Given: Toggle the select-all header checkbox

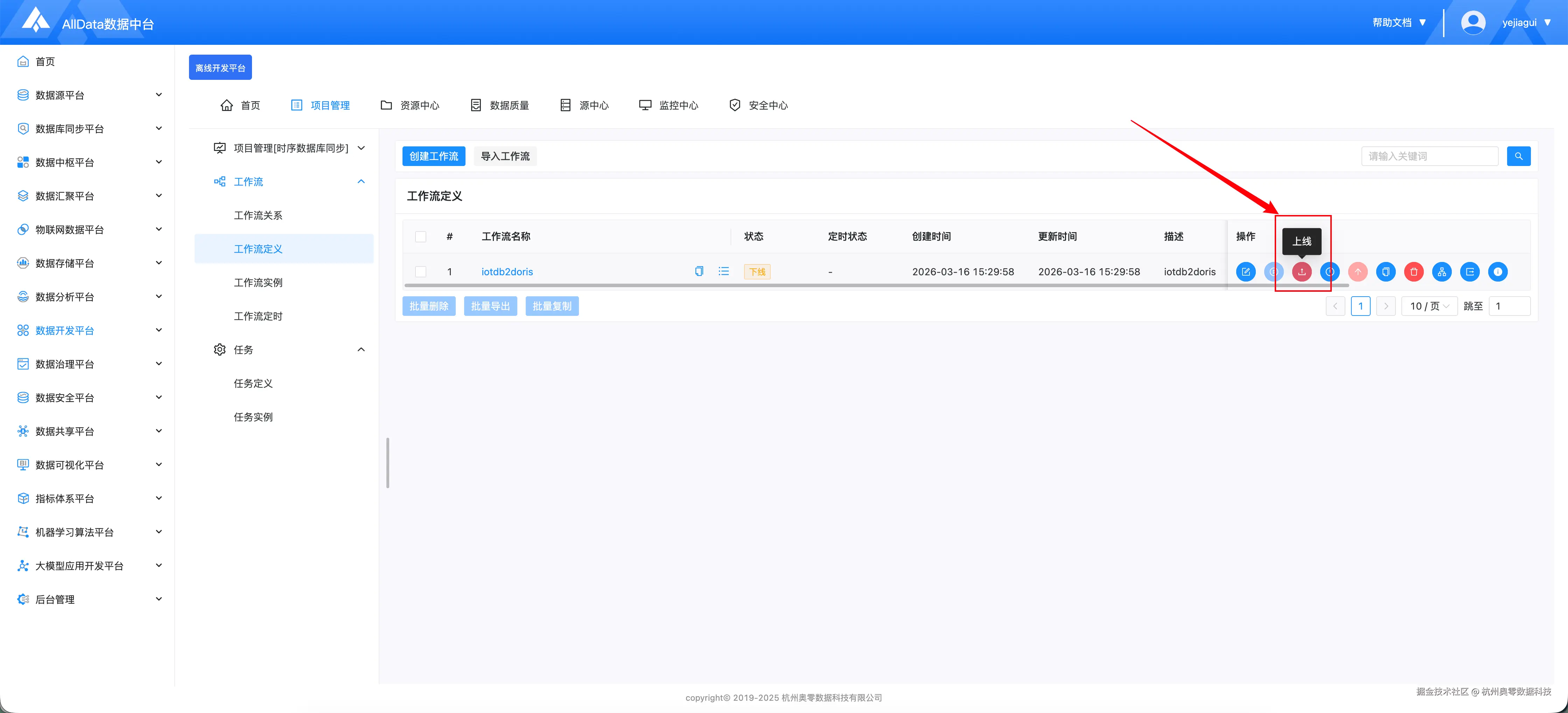Looking at the screenshot, I should (x=421, y=236).
